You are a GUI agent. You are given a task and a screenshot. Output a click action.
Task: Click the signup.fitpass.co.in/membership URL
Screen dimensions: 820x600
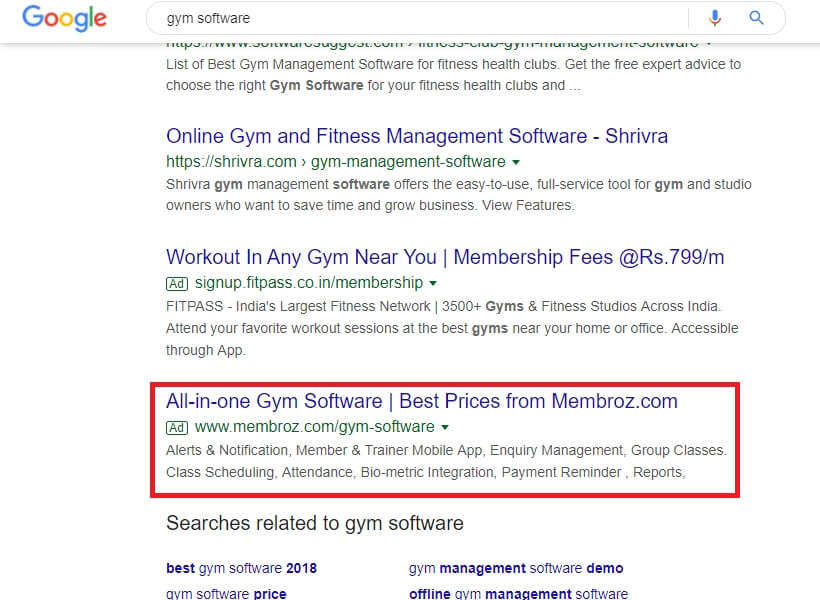point(309,283)
